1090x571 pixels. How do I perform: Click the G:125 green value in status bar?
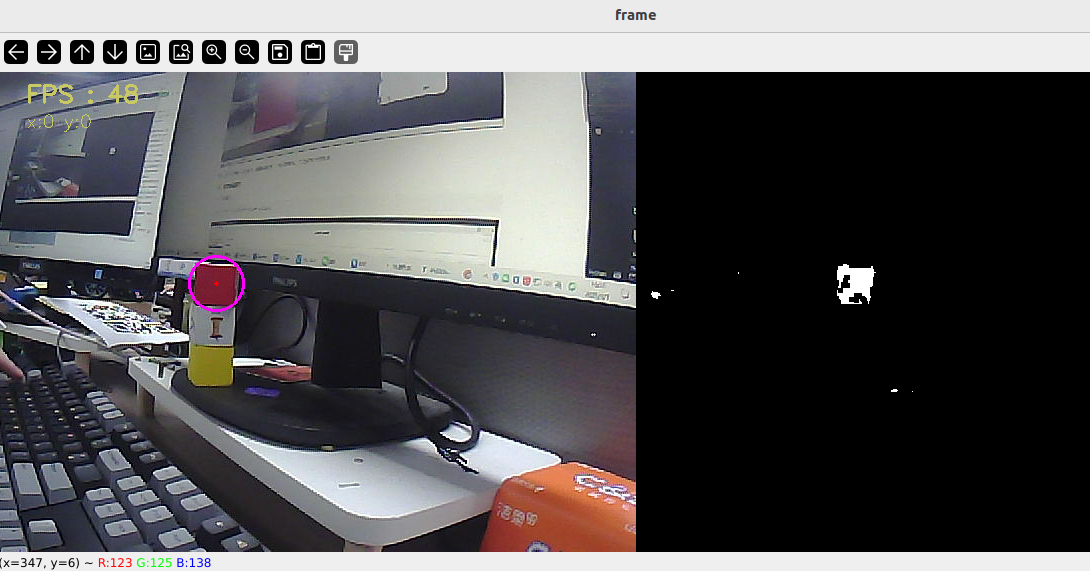point(154,563)
